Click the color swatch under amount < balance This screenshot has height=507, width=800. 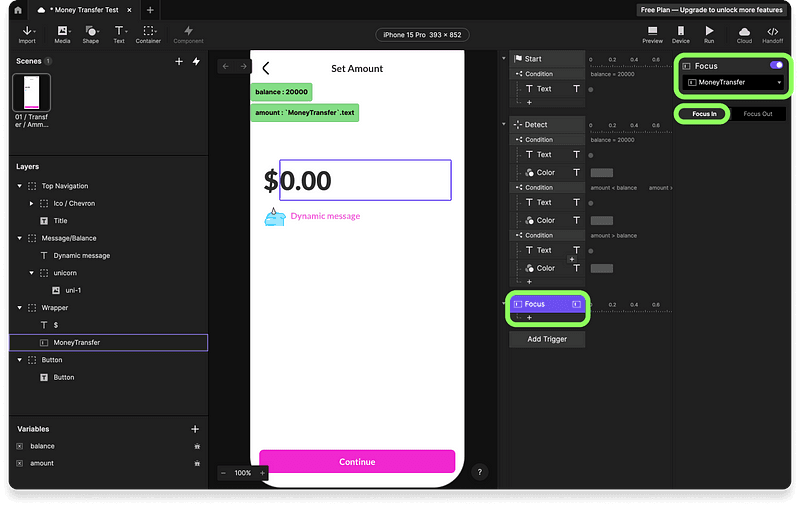coord(602,221)
